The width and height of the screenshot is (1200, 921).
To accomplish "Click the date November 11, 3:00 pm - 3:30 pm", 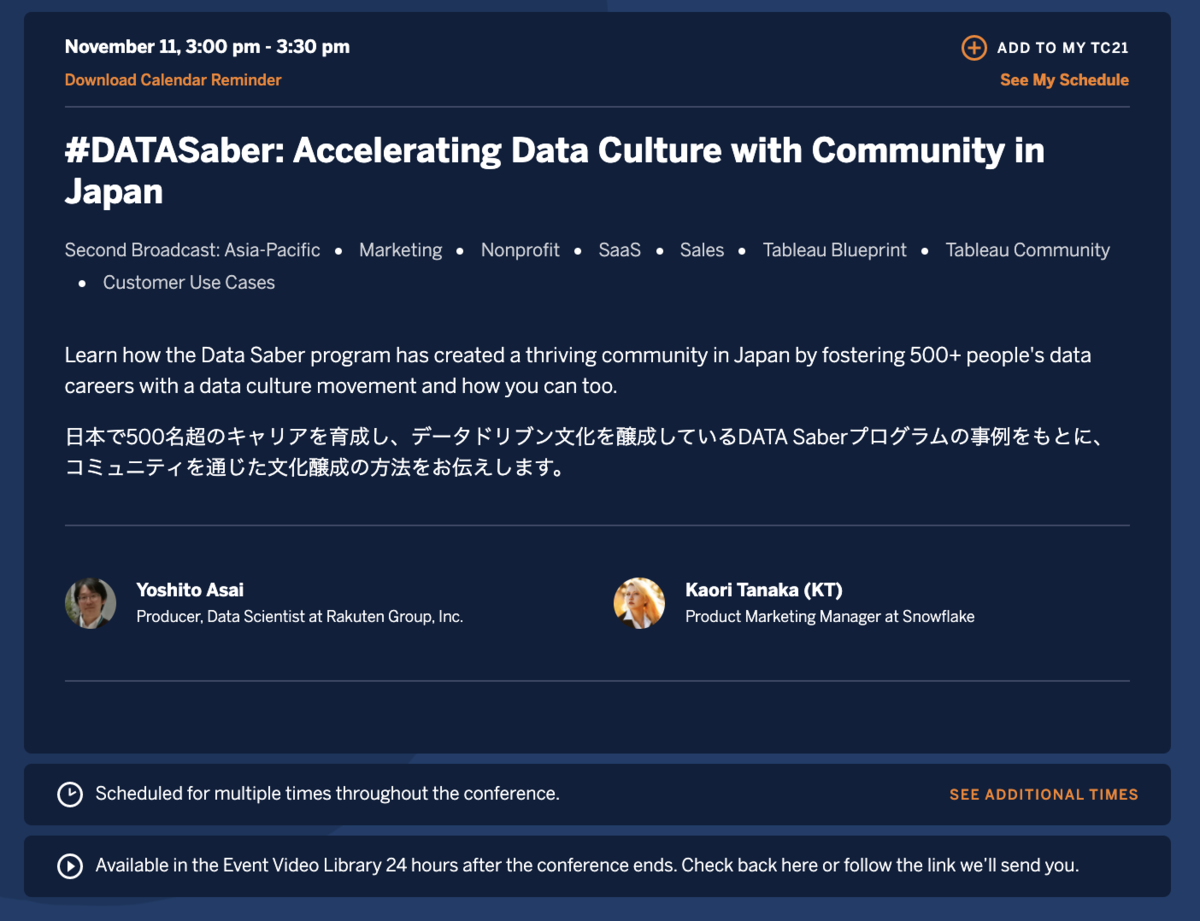I will click(x=207, y=47).
